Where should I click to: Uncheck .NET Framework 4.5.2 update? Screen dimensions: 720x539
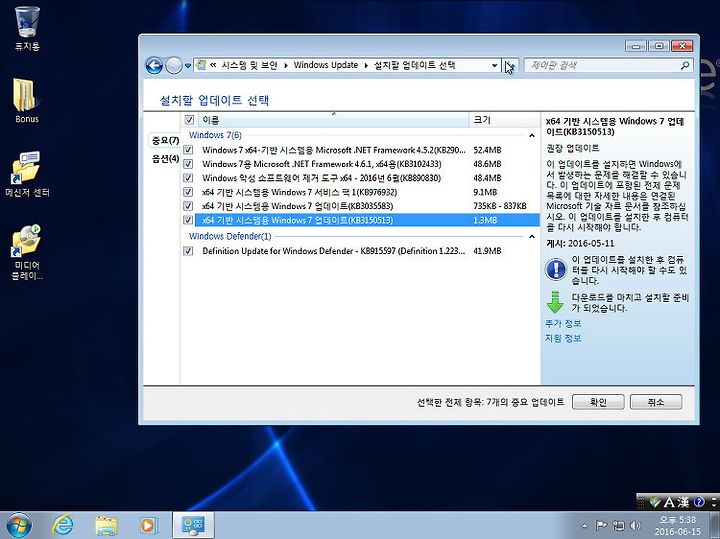[x=188, y=150]
